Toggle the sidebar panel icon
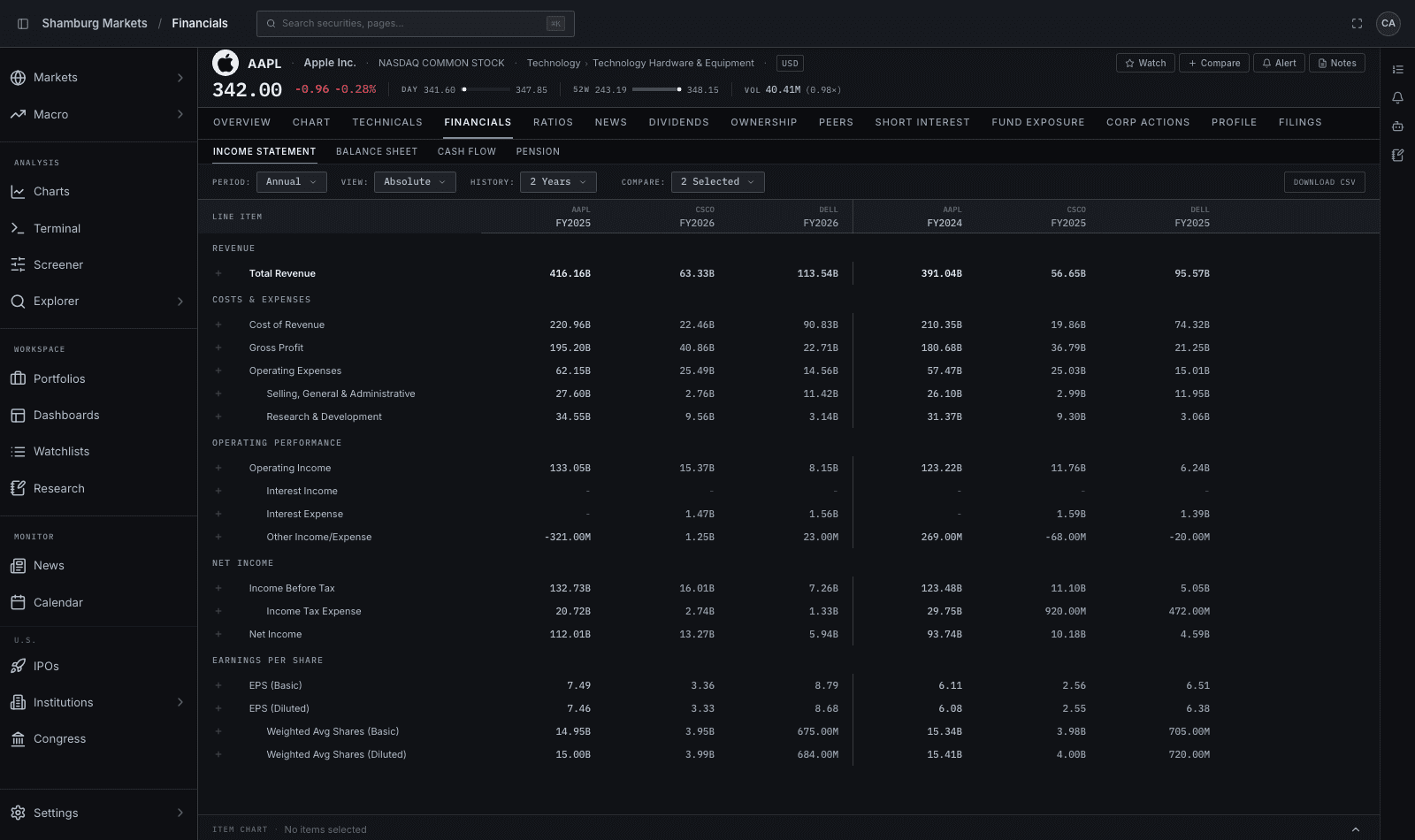 [23, 24]
